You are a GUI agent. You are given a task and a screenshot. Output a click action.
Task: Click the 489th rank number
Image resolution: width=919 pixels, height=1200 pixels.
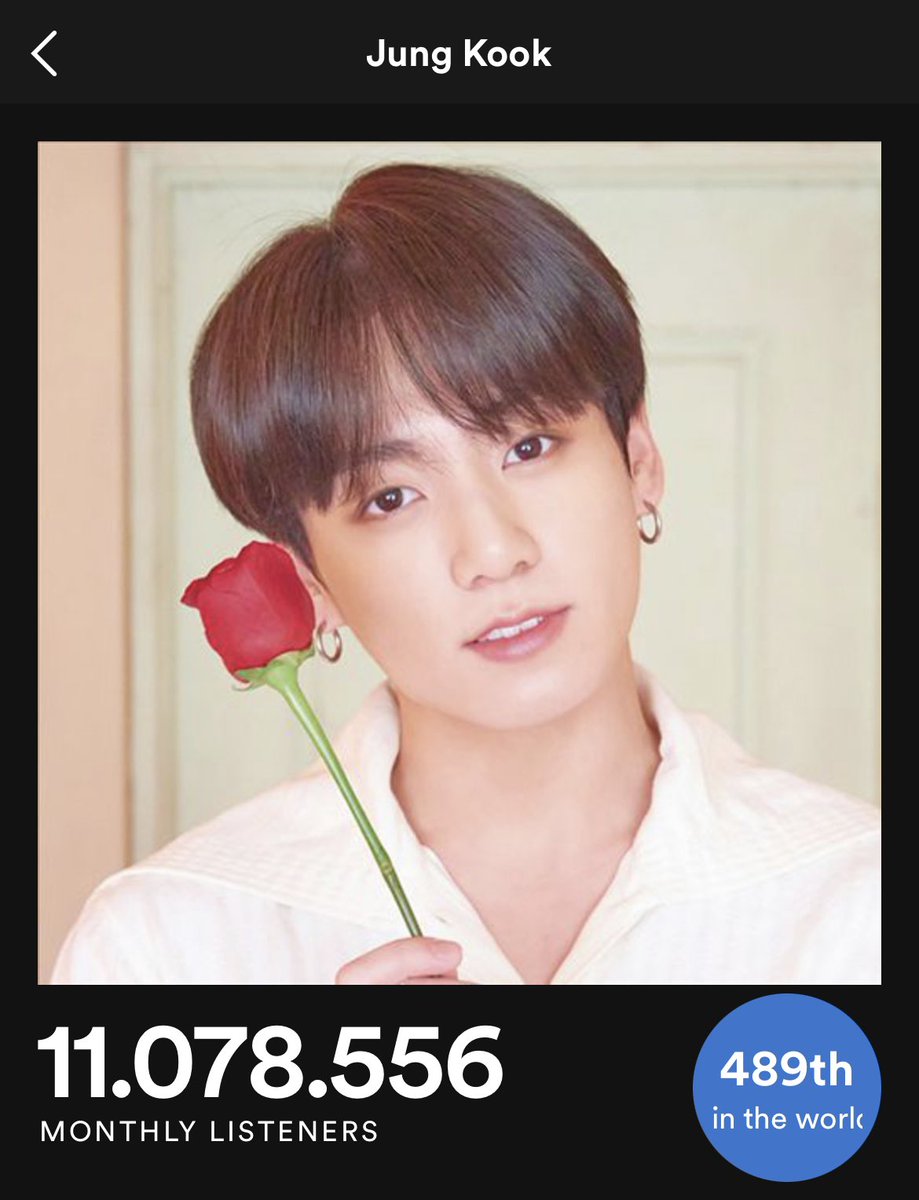point(786,1071)
